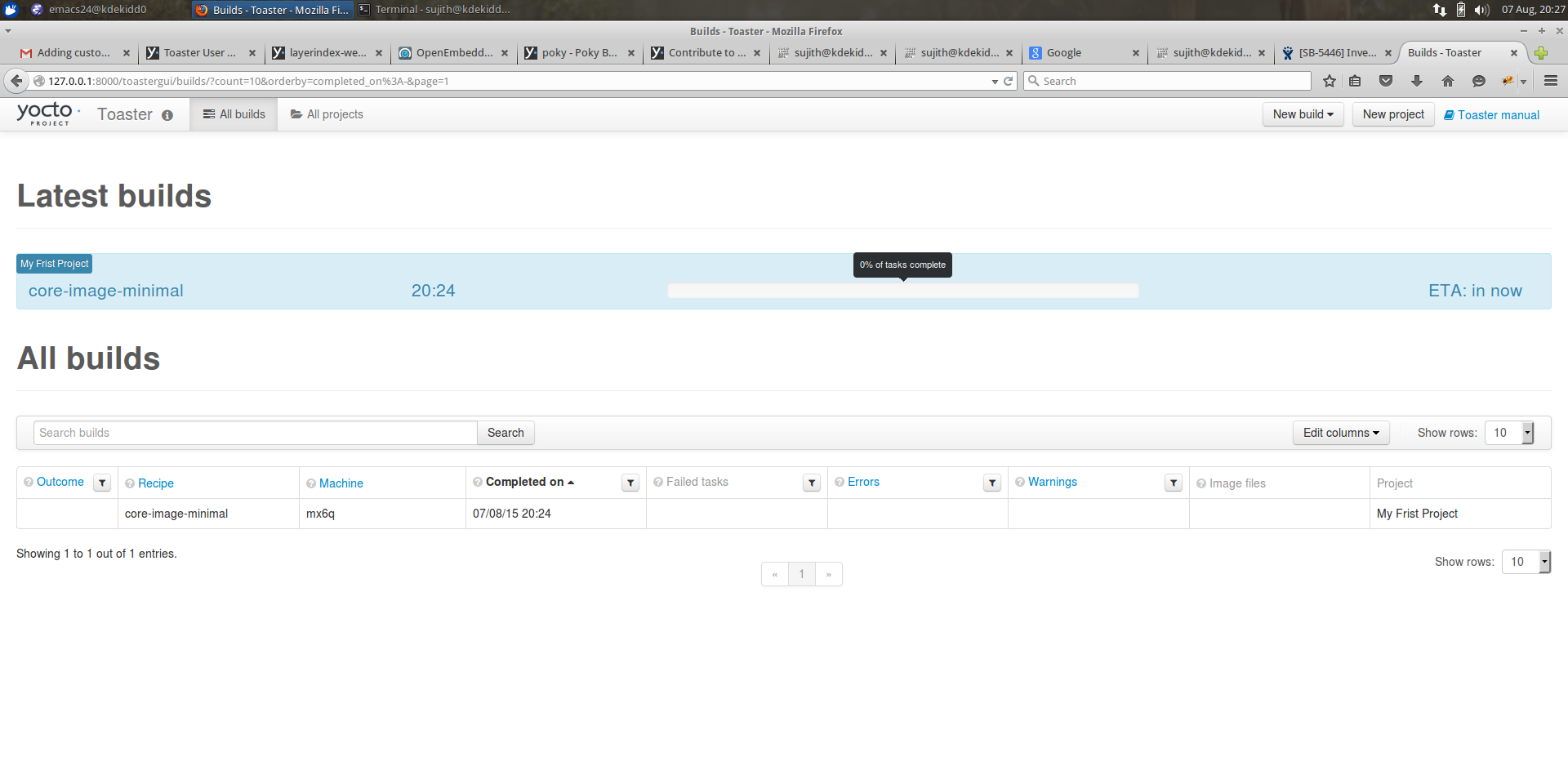Click volume icon in system tray

click(1481, 10)
